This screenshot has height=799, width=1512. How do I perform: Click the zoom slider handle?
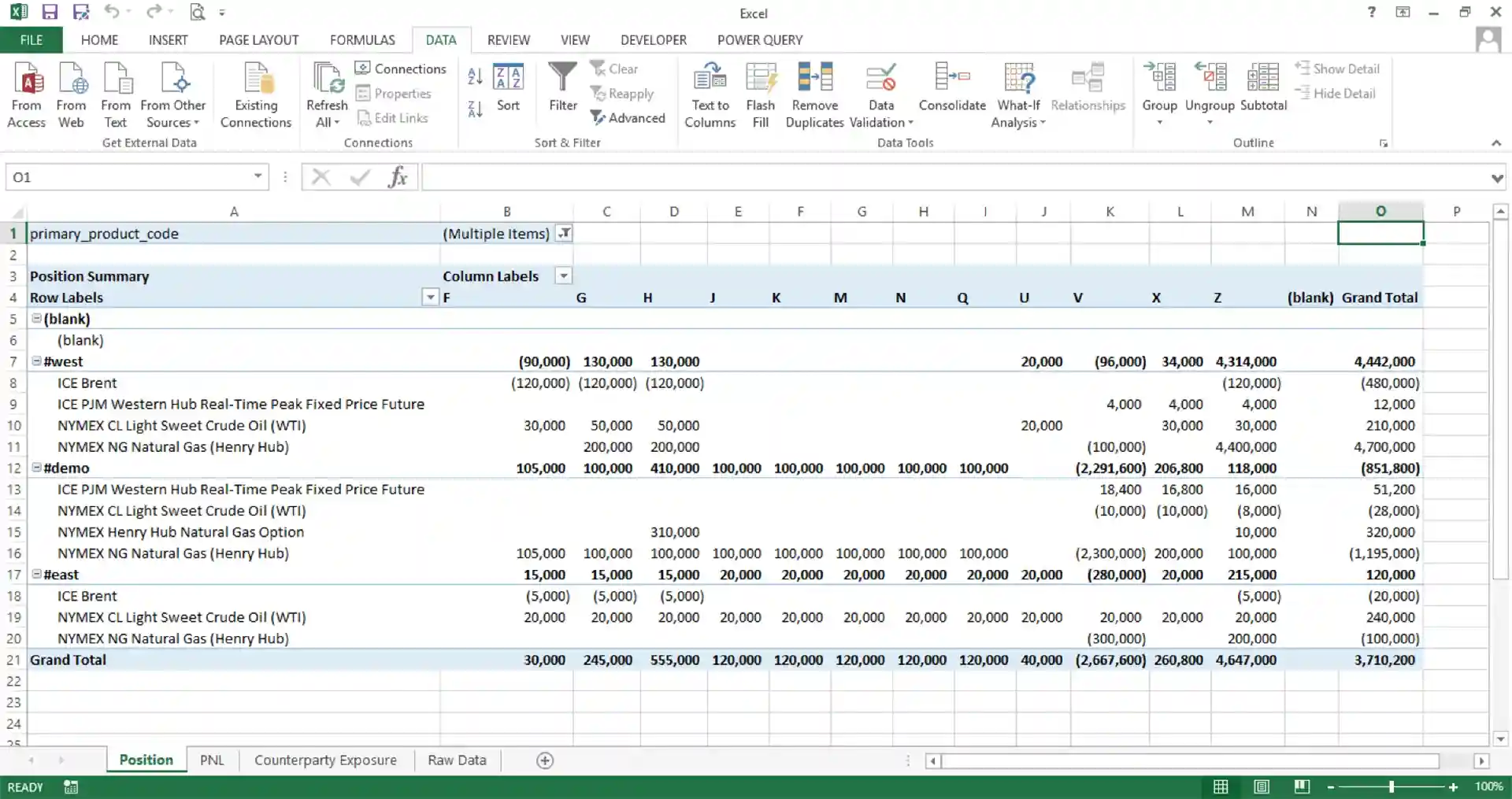1392,786
